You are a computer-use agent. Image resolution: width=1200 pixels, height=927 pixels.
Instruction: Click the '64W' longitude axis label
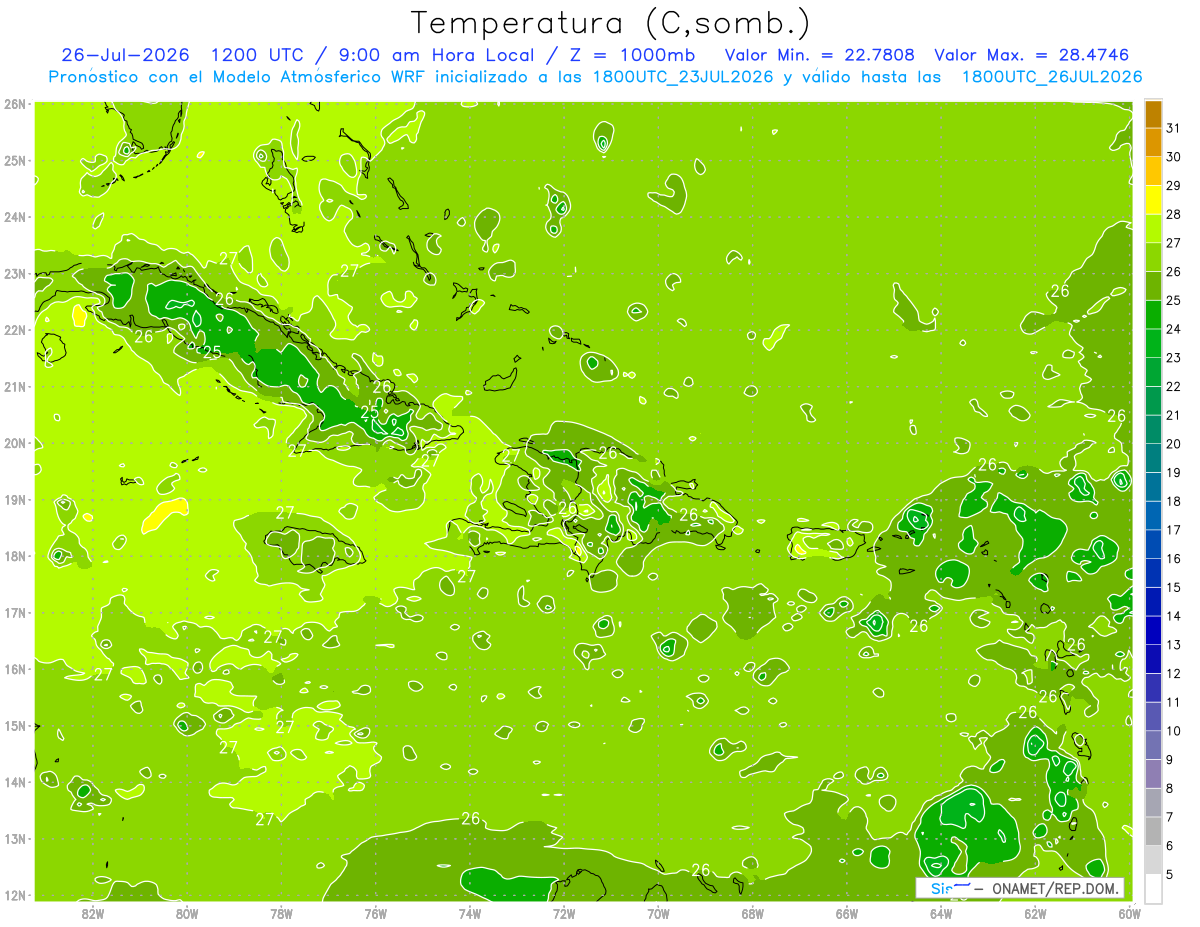tap(941, 913)
